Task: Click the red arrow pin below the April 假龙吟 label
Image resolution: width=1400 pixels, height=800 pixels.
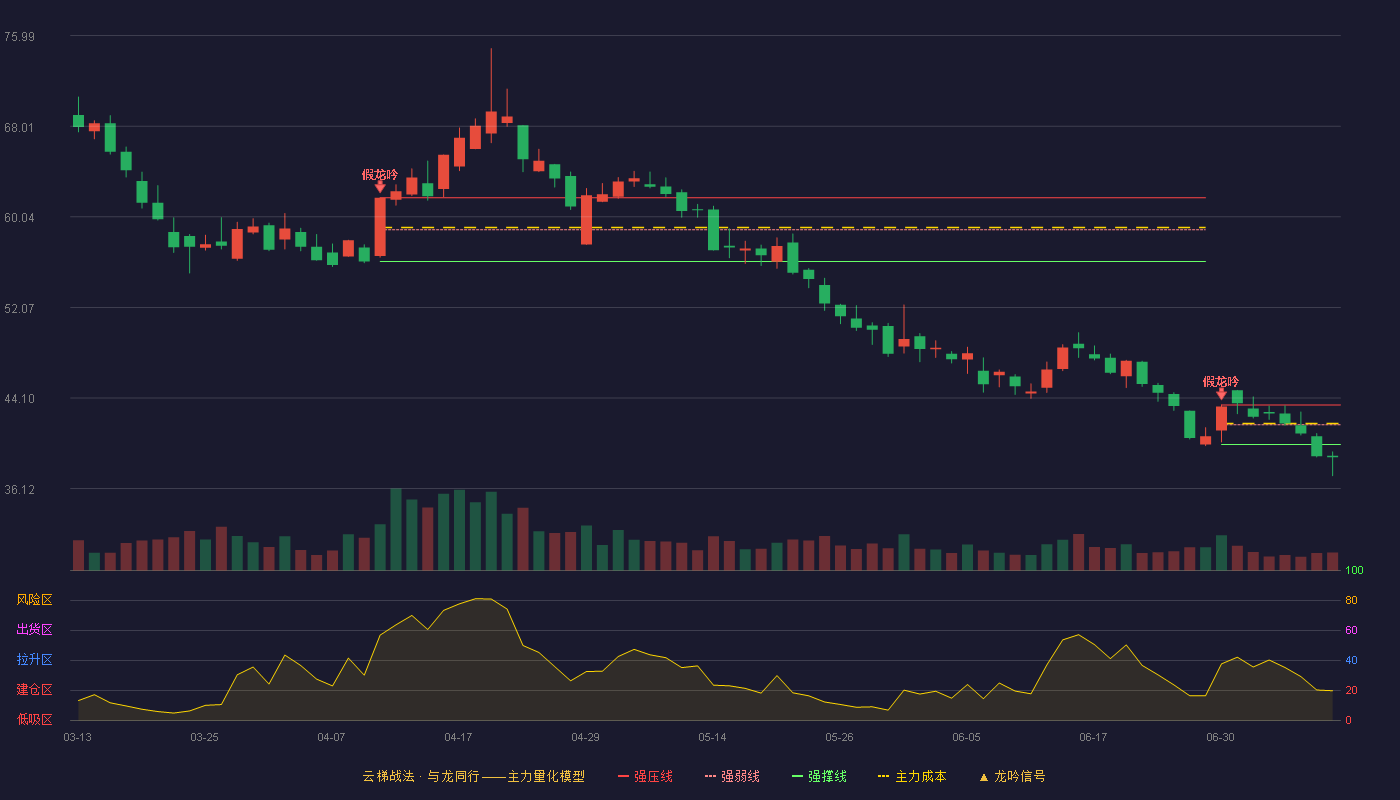Action: [x=380, y=188]
